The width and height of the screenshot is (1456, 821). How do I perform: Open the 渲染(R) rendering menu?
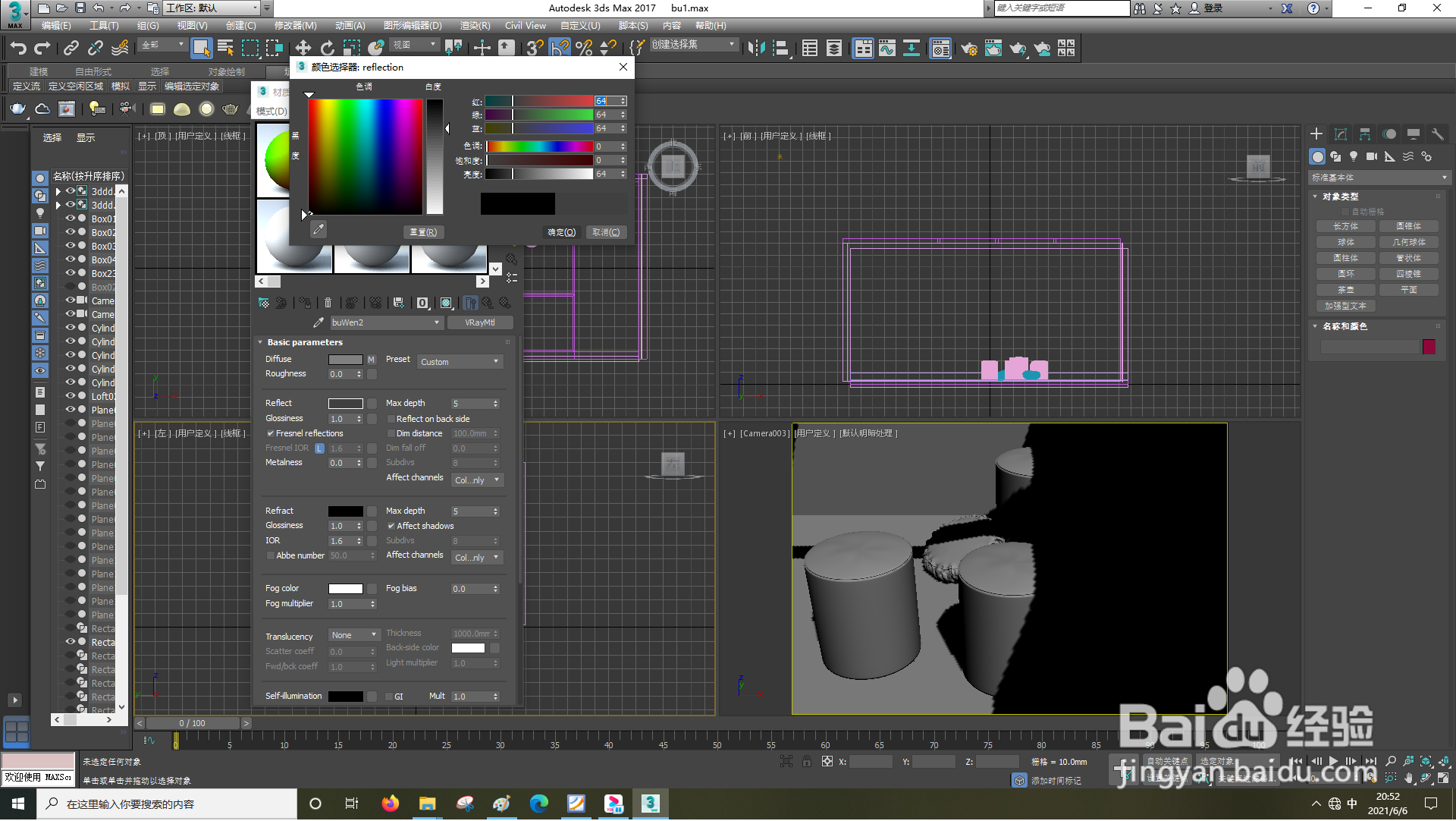475,26
